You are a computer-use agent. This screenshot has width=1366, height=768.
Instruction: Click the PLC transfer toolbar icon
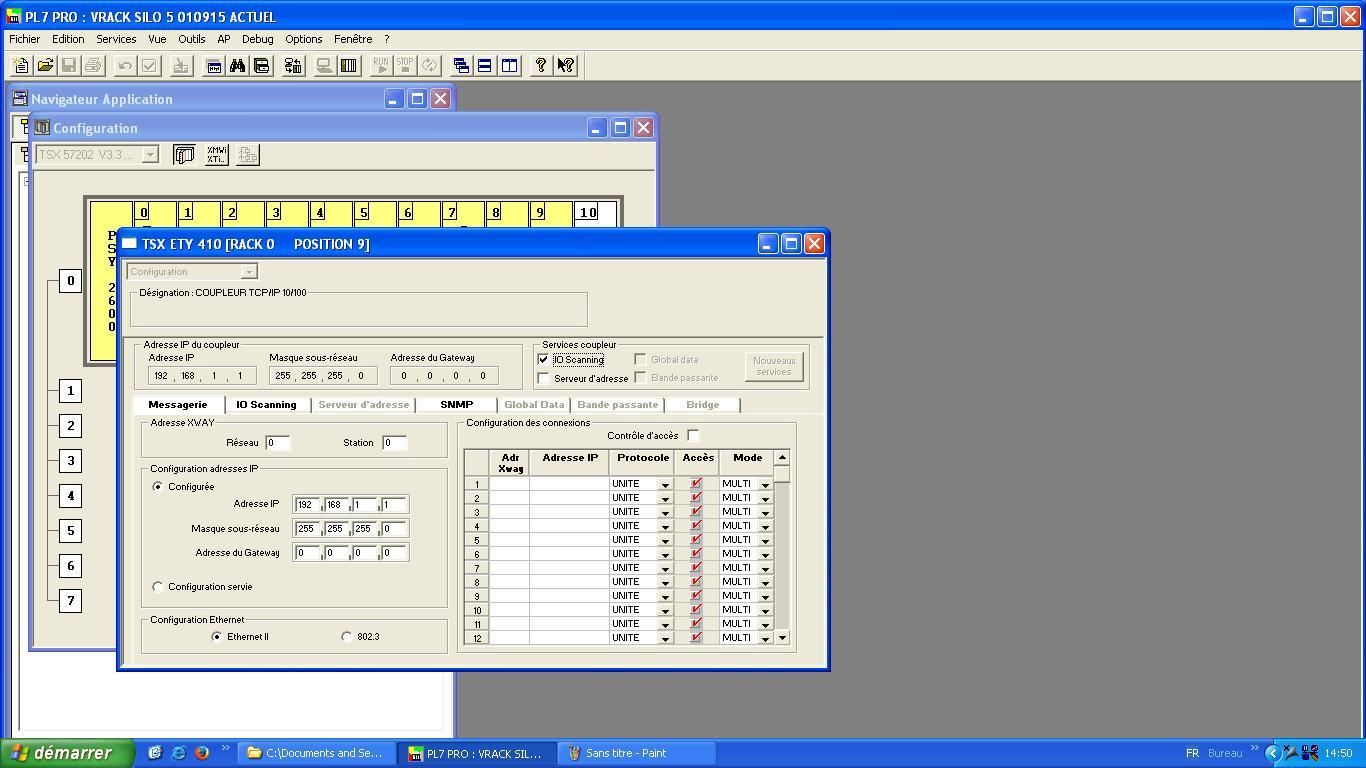[293, 65]
